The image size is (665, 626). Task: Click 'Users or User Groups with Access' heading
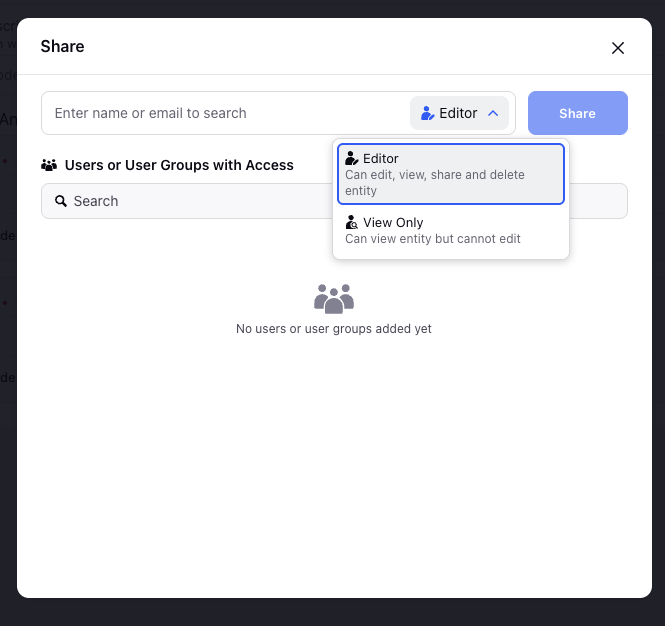(179, 165)
